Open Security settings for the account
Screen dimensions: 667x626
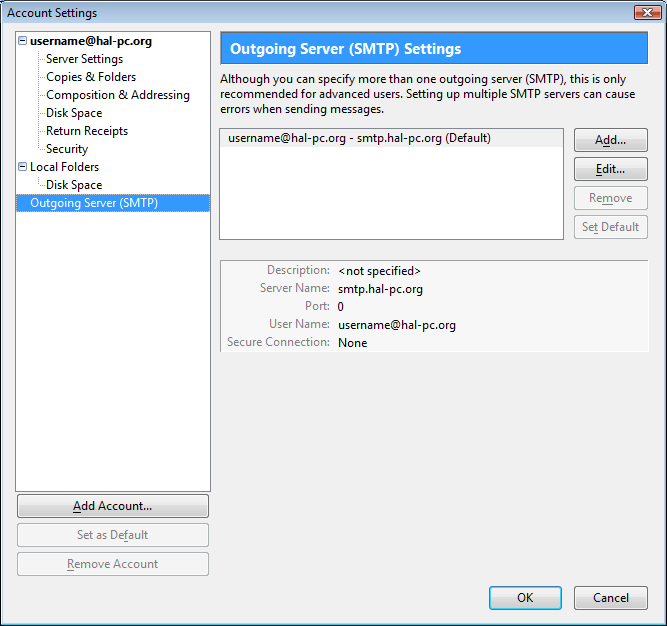[x=67, y=149]
